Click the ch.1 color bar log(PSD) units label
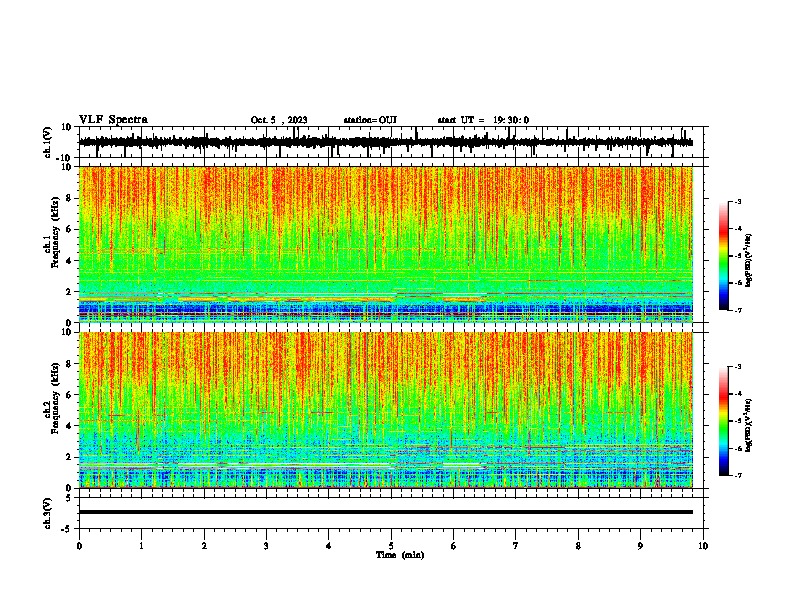 pos(749,261)
